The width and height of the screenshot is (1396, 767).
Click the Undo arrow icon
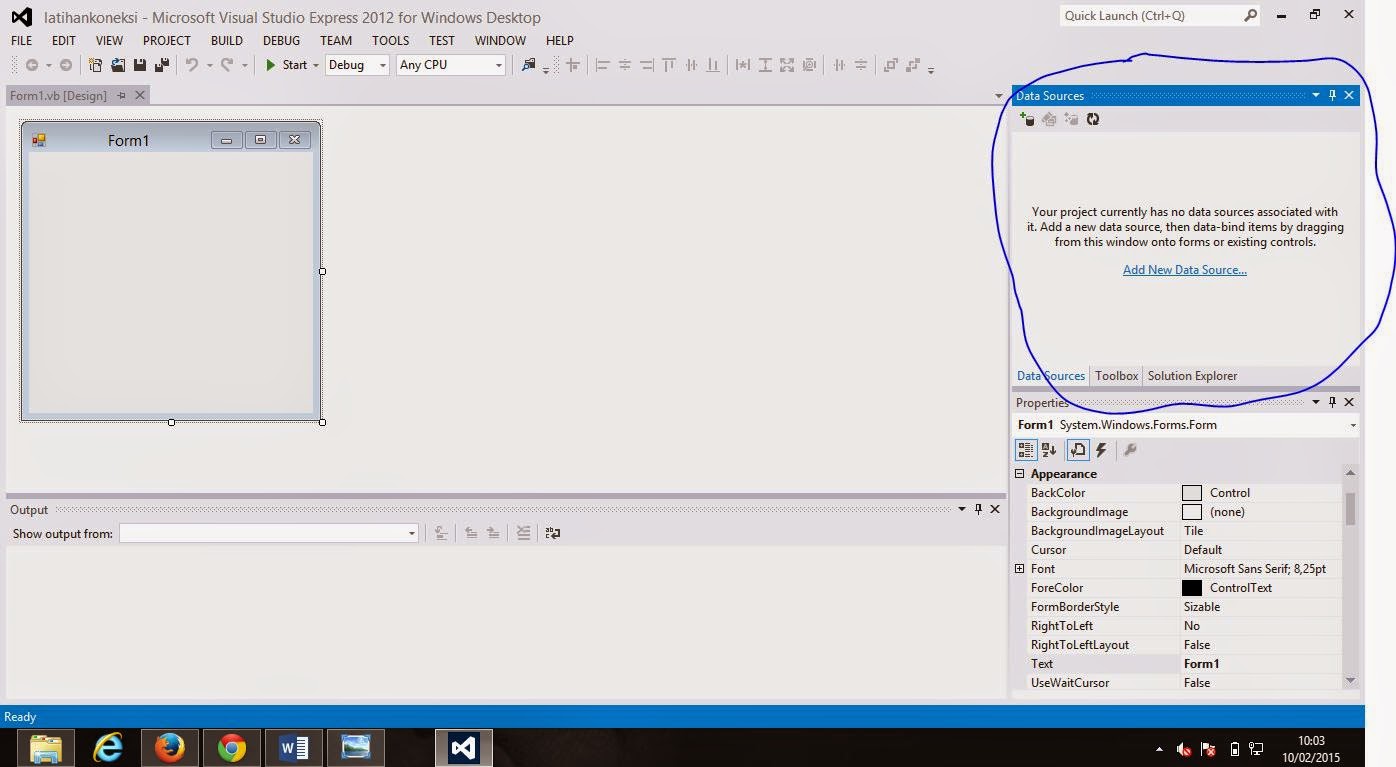pos(192,65)
